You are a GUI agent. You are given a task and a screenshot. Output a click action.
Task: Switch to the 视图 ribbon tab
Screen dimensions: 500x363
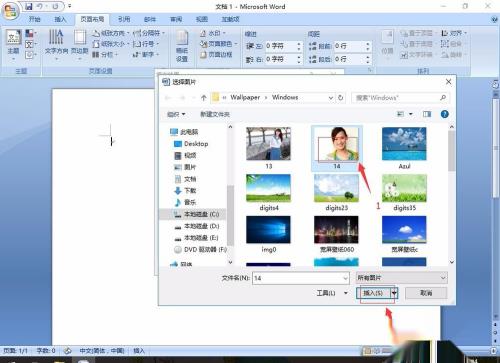(x=202, y=19)
